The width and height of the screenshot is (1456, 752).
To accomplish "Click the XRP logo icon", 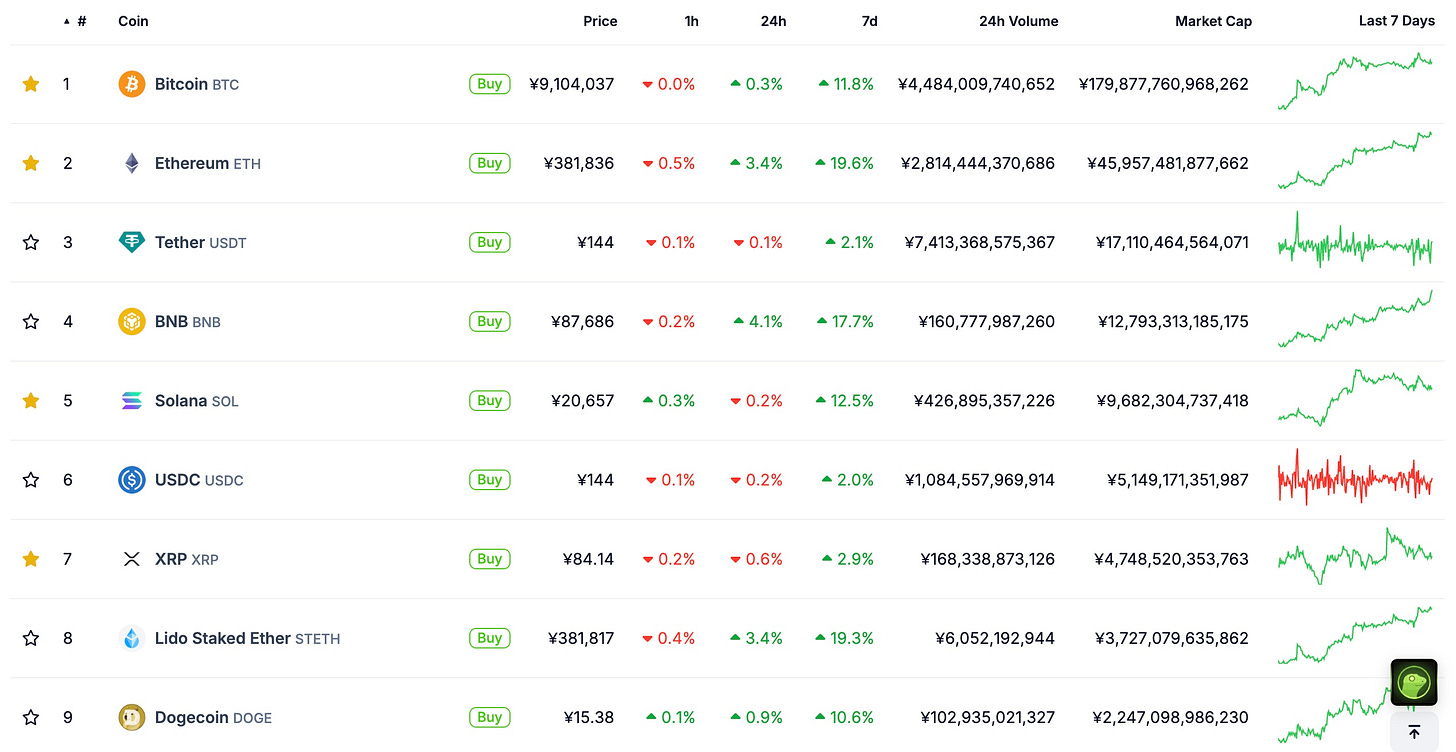I will (x=132, y=558).
